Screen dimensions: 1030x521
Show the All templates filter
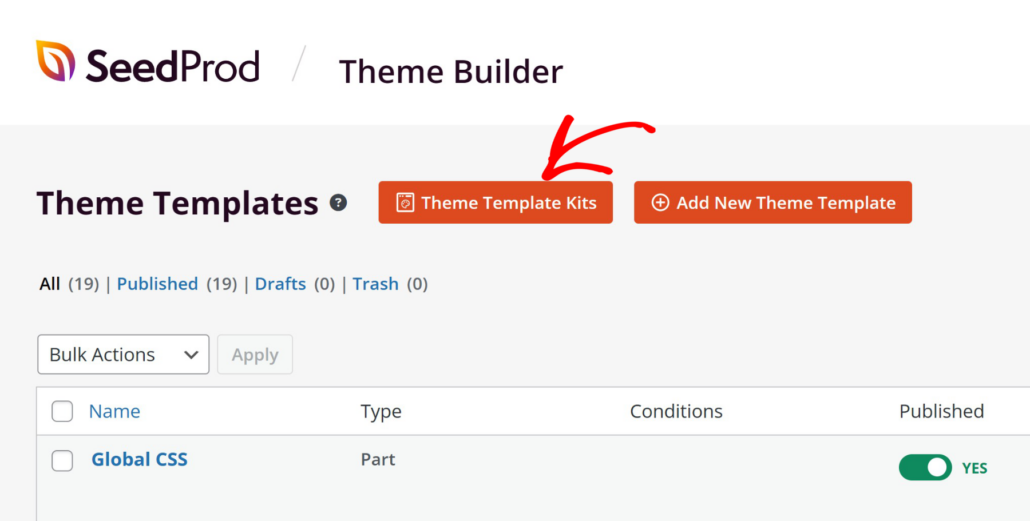[50, 284]
